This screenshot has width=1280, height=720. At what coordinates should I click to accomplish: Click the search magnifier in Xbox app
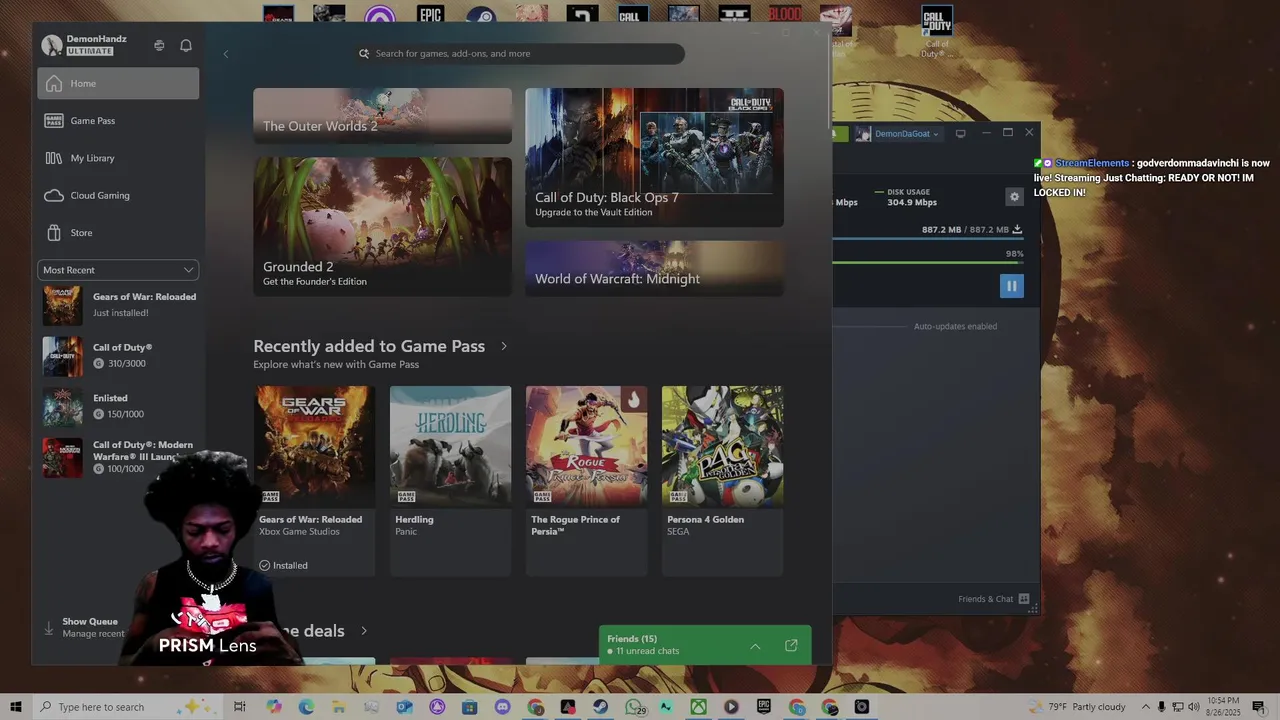364,54
